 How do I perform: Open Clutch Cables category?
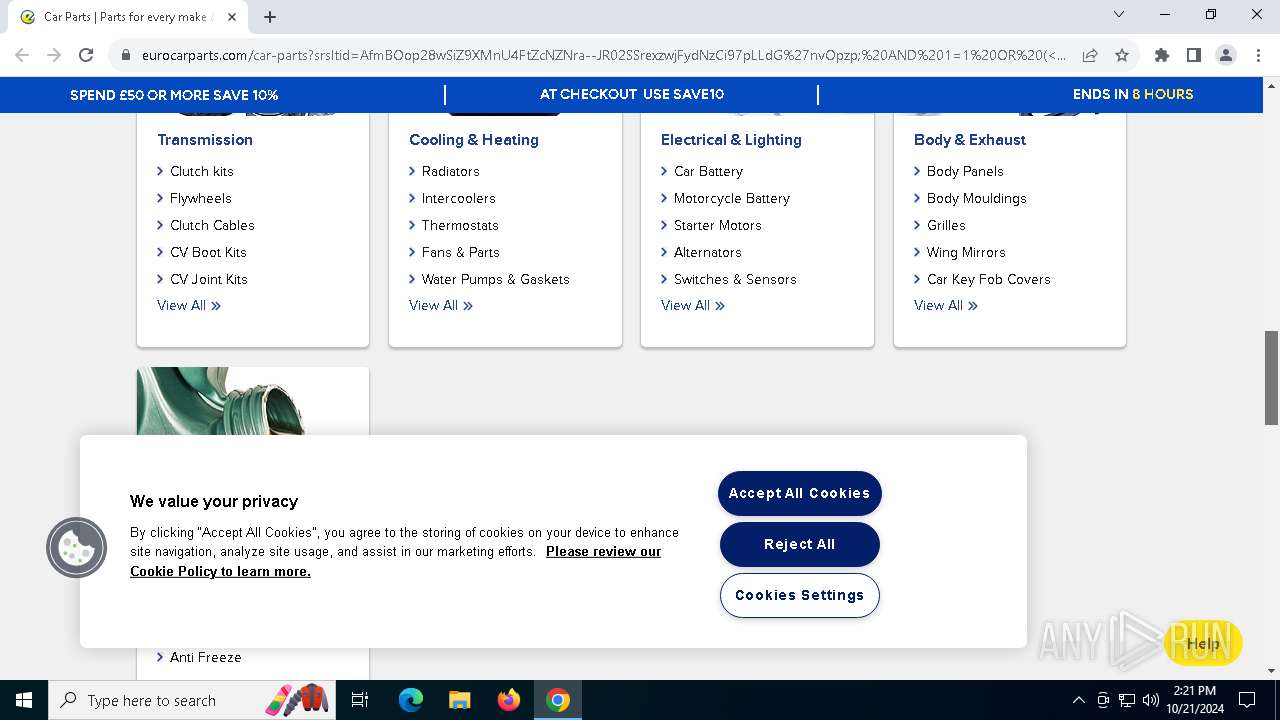(212, 225)
